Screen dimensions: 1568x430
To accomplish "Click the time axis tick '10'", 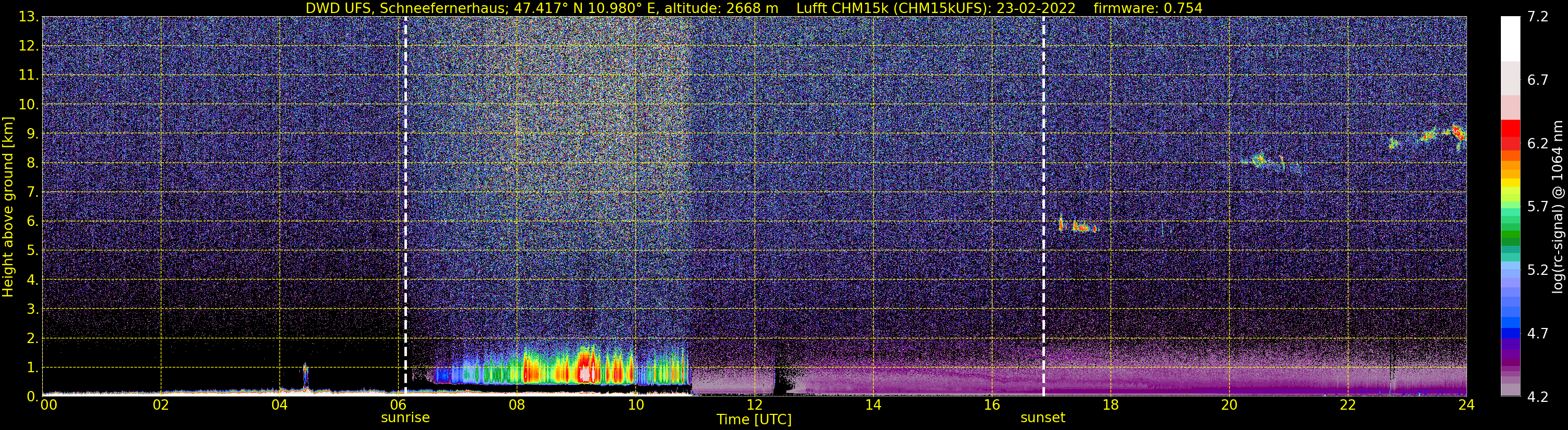I will click(x=635, y=405).
